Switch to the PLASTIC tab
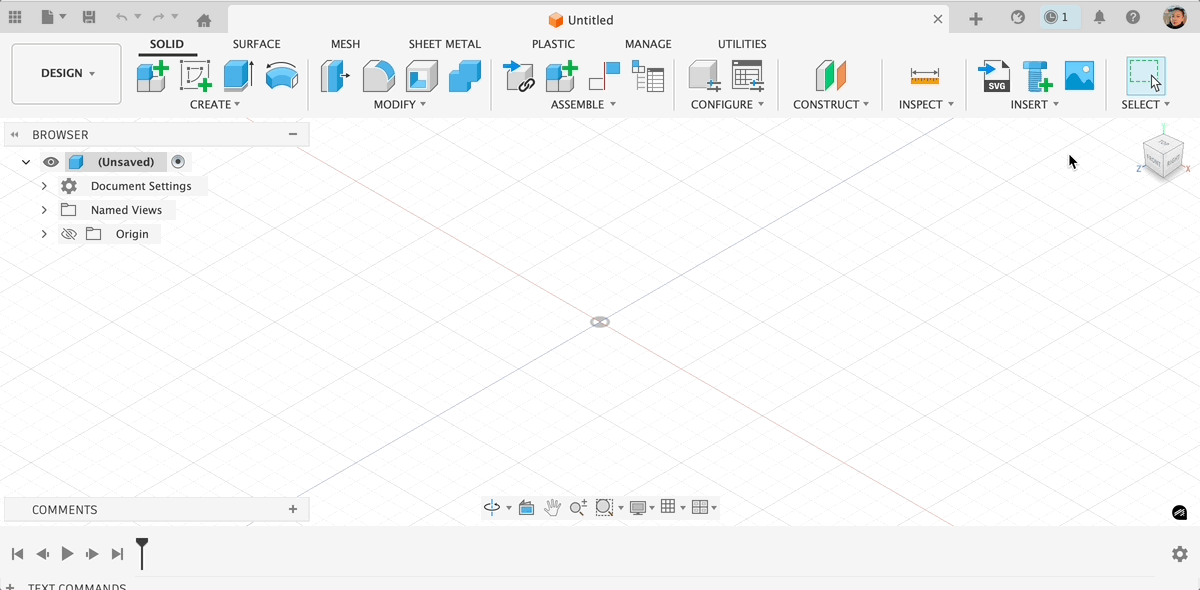This screenshot has height=590, width=1200. point(553,44)
